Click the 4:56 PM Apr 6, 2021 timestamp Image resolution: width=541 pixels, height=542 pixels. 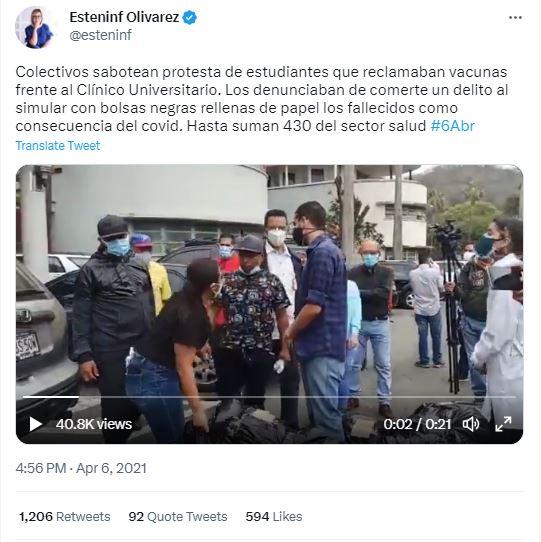click(x=81, y=468)
